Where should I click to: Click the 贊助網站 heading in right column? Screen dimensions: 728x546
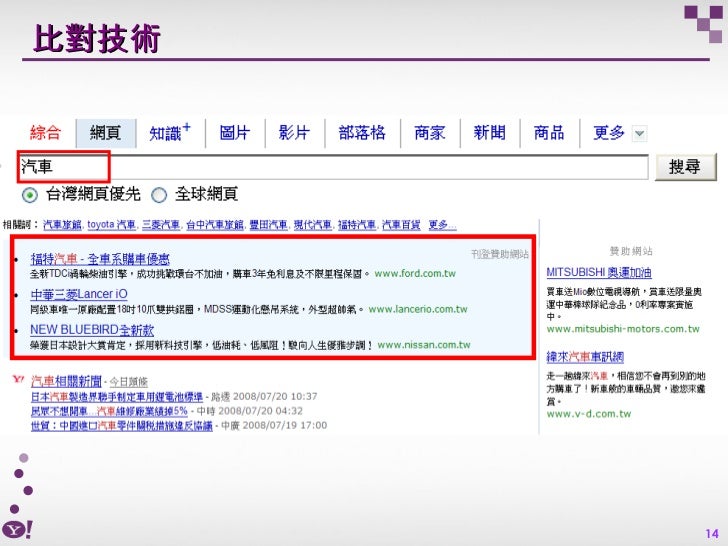[x=631, y=251]
